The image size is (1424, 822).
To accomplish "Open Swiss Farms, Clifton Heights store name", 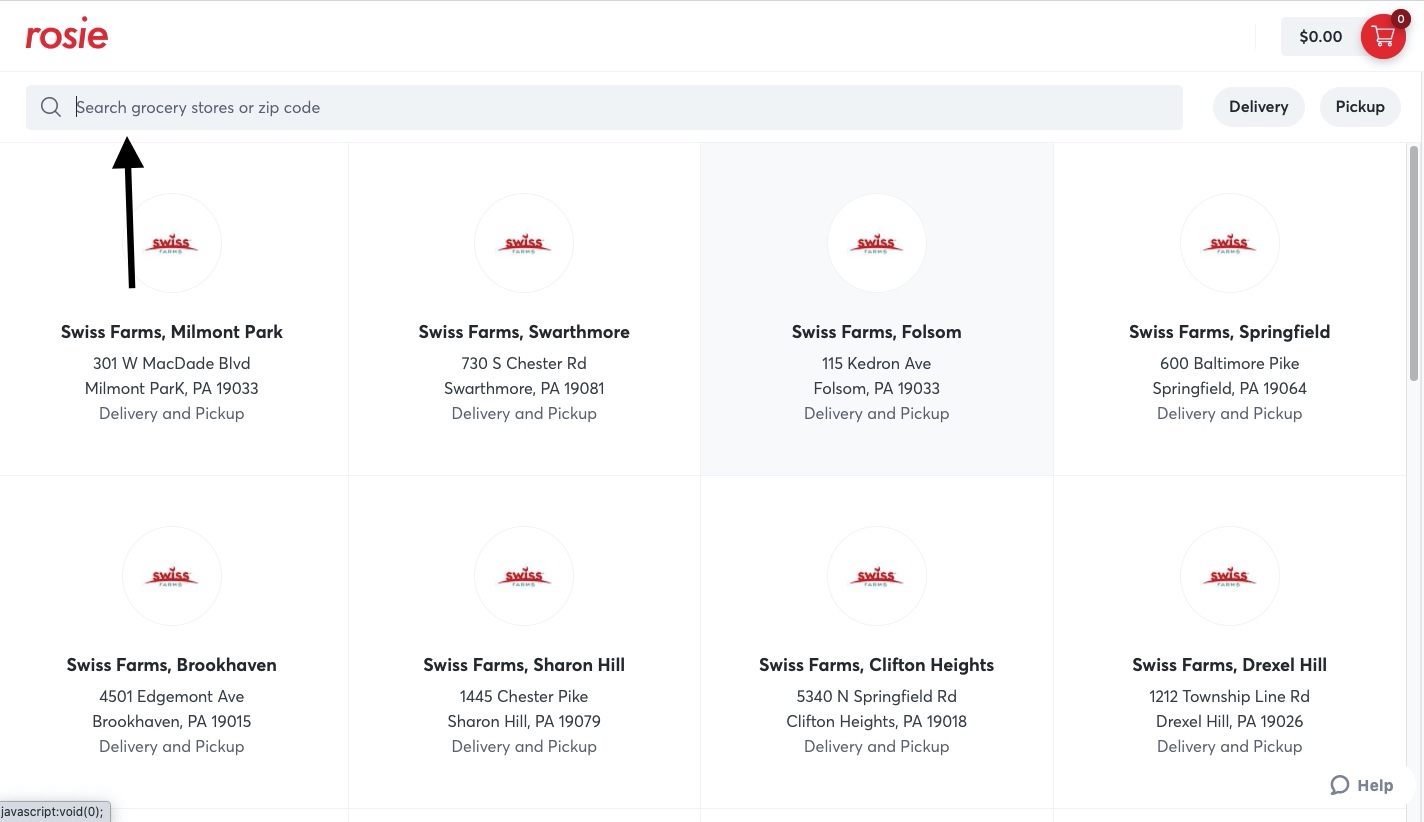I will tap(876, 665).
